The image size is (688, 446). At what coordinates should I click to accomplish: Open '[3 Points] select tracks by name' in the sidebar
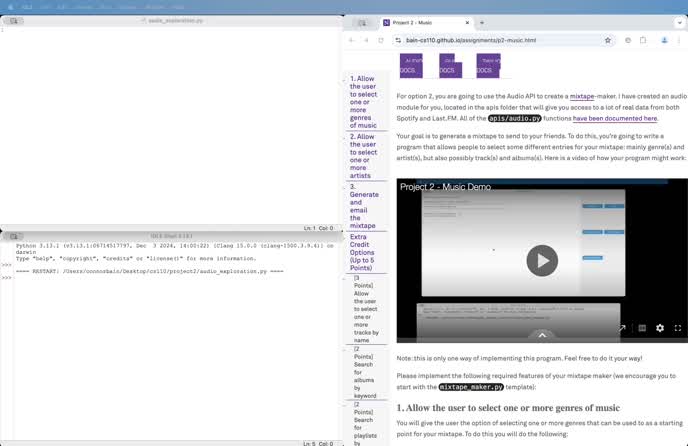366,309
